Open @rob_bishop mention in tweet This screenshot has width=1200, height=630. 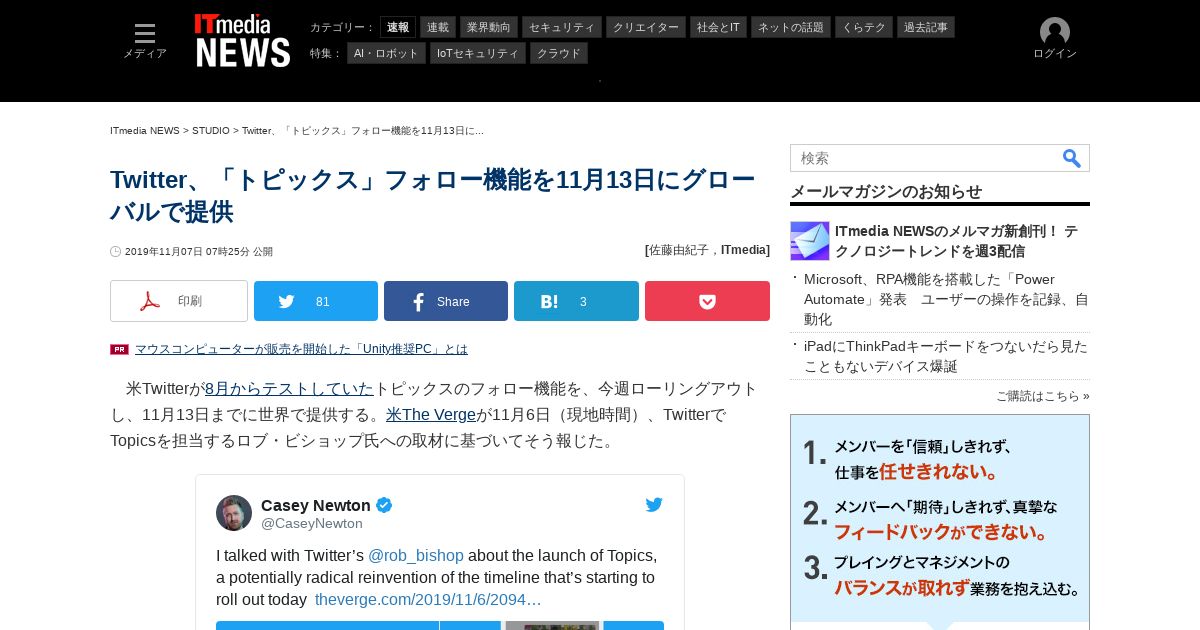416,556
